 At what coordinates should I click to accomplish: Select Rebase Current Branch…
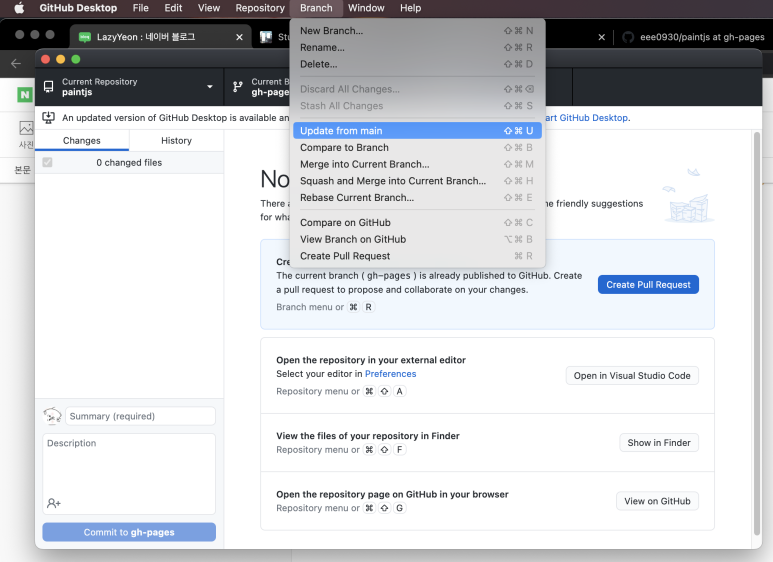pos(417,198)
